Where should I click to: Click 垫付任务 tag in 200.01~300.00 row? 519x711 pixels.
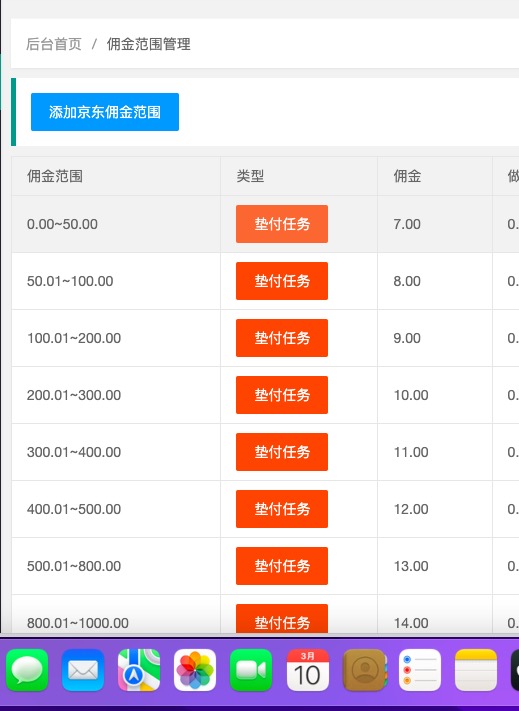tap(282, 395)
